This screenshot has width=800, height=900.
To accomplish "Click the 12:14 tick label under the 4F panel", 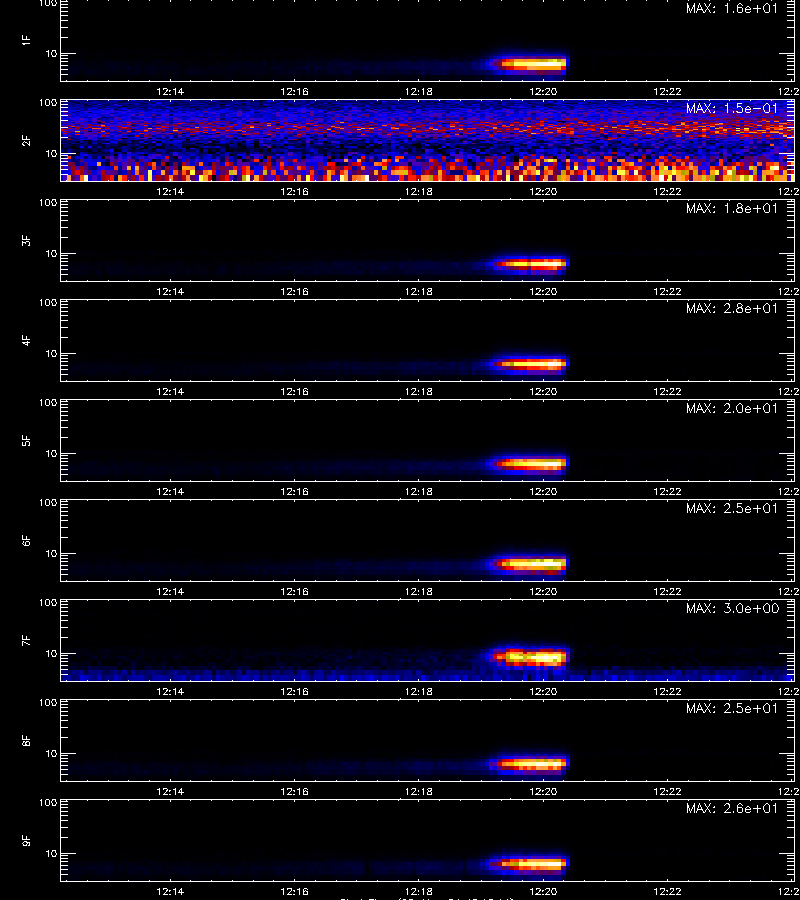I will point(170,391).
